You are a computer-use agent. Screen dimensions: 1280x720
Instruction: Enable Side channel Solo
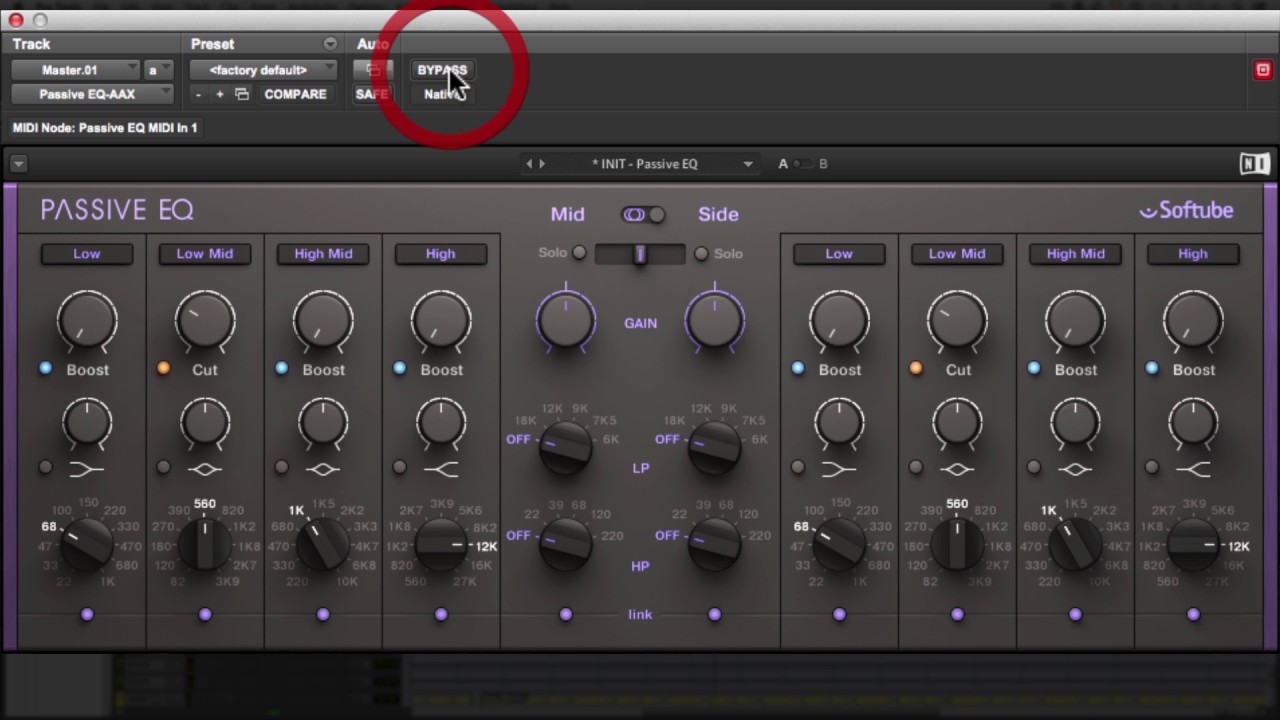click(701, 253)
